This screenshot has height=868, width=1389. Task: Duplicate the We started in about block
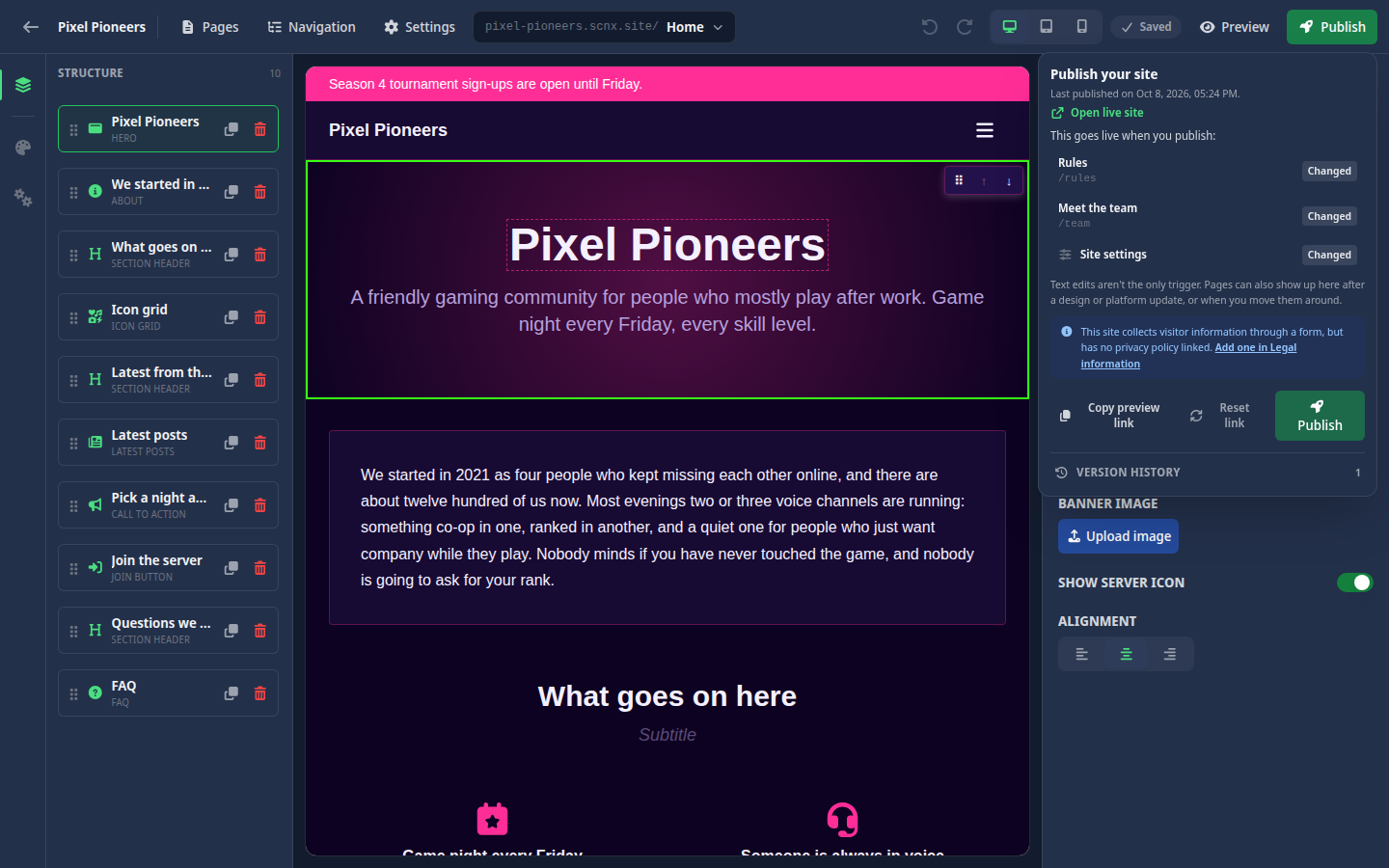[x=231, y=192]
